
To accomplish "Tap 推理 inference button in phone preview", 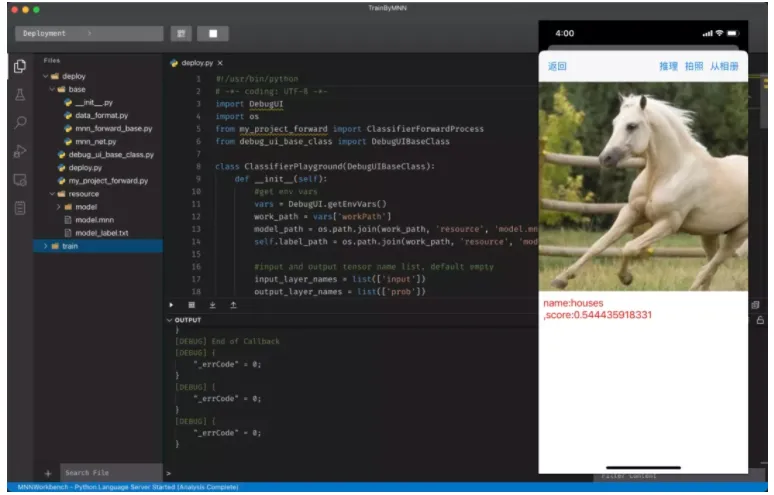I will 668,66.
